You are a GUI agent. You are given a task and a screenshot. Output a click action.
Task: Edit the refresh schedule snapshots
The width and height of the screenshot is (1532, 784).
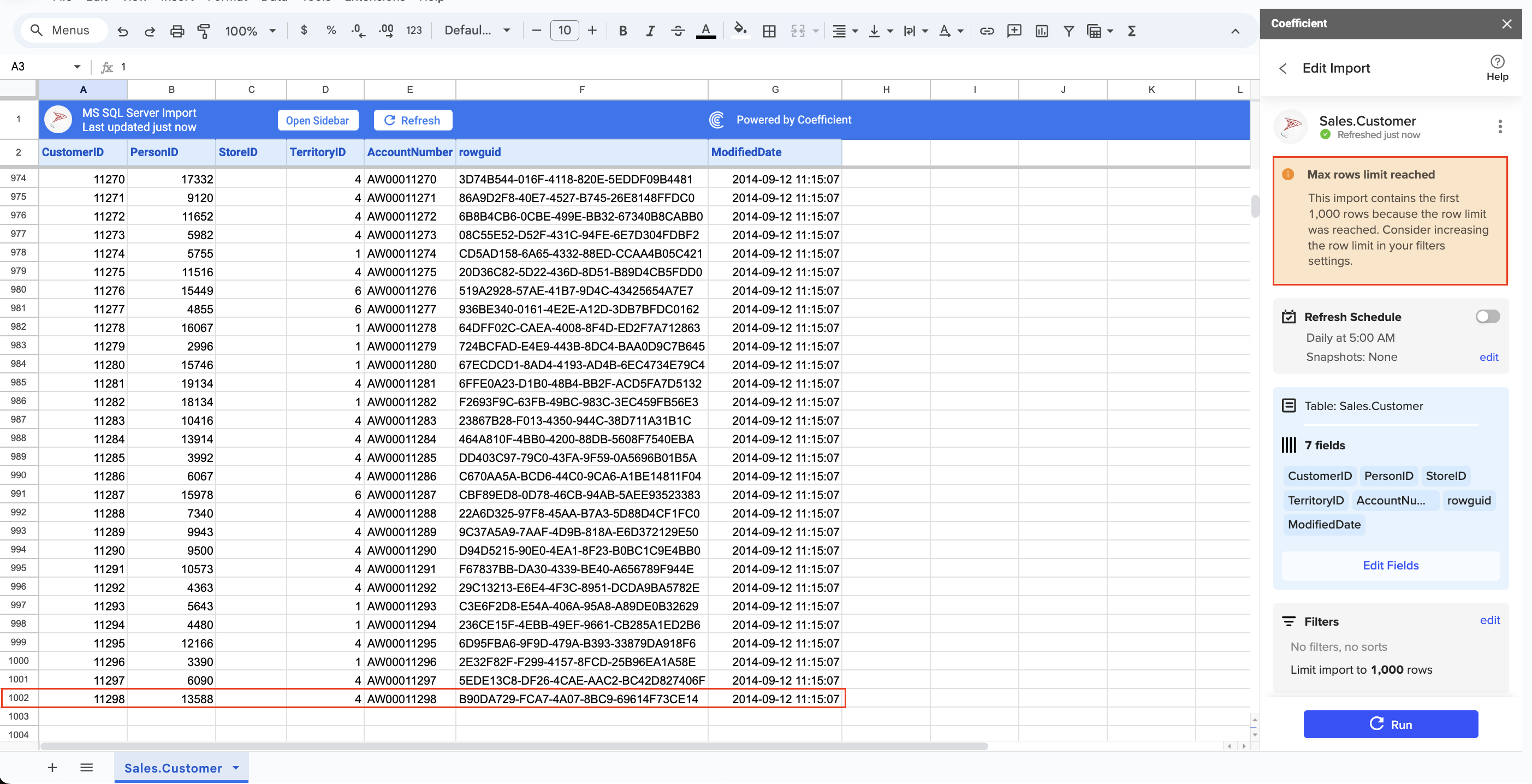pos(1489,357)
